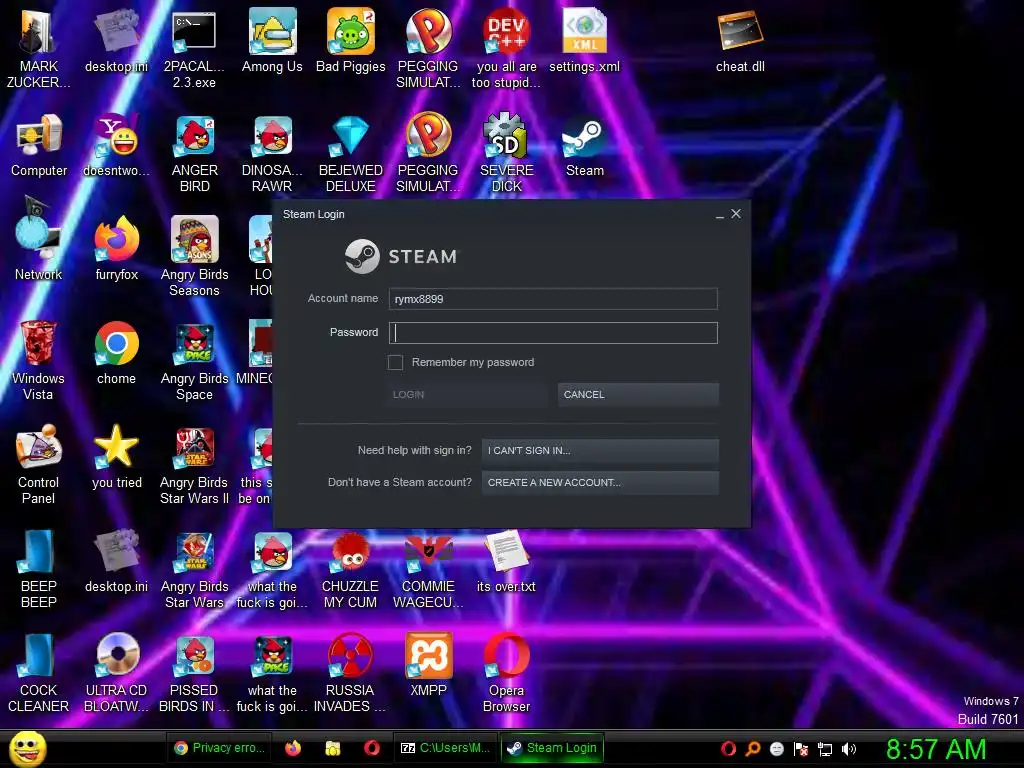Click the Opera icon in system tray
The height and width of the screenshot is (768, 1024).
coord(728,749)
